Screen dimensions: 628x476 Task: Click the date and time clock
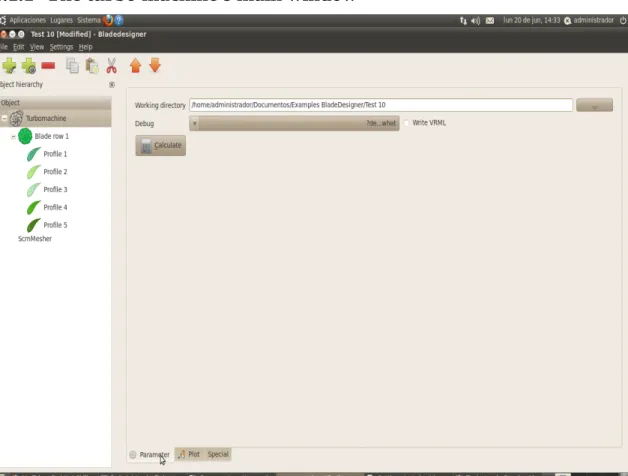click(x=531, y=20)
